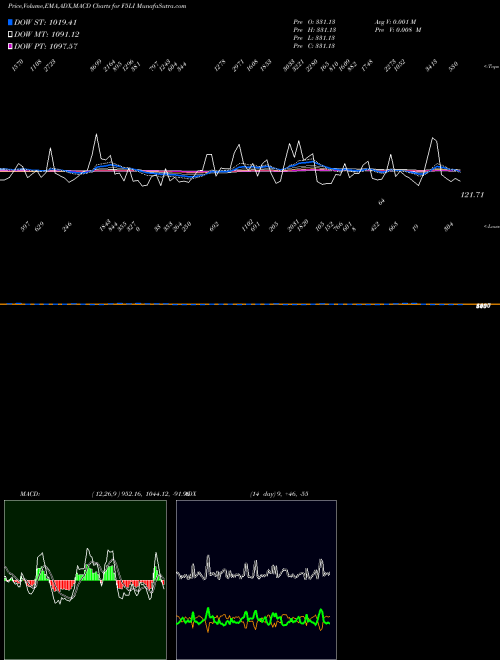Viewport: 500px width, 660px height.
Task: Select the DOW ST: 1019.41 label
Action: [x=45, y=23]
